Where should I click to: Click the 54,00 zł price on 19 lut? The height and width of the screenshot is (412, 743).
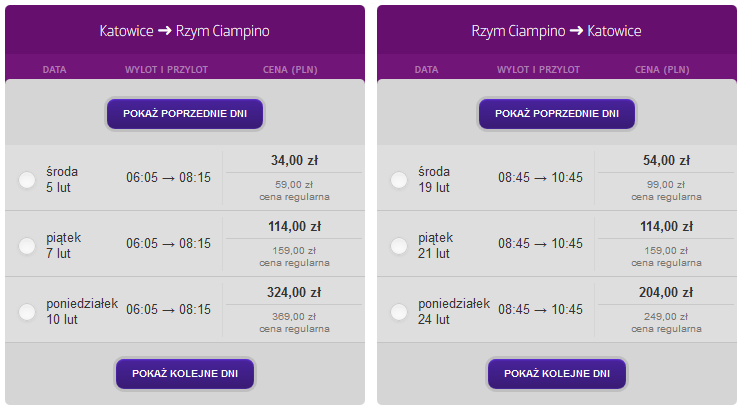666,160
